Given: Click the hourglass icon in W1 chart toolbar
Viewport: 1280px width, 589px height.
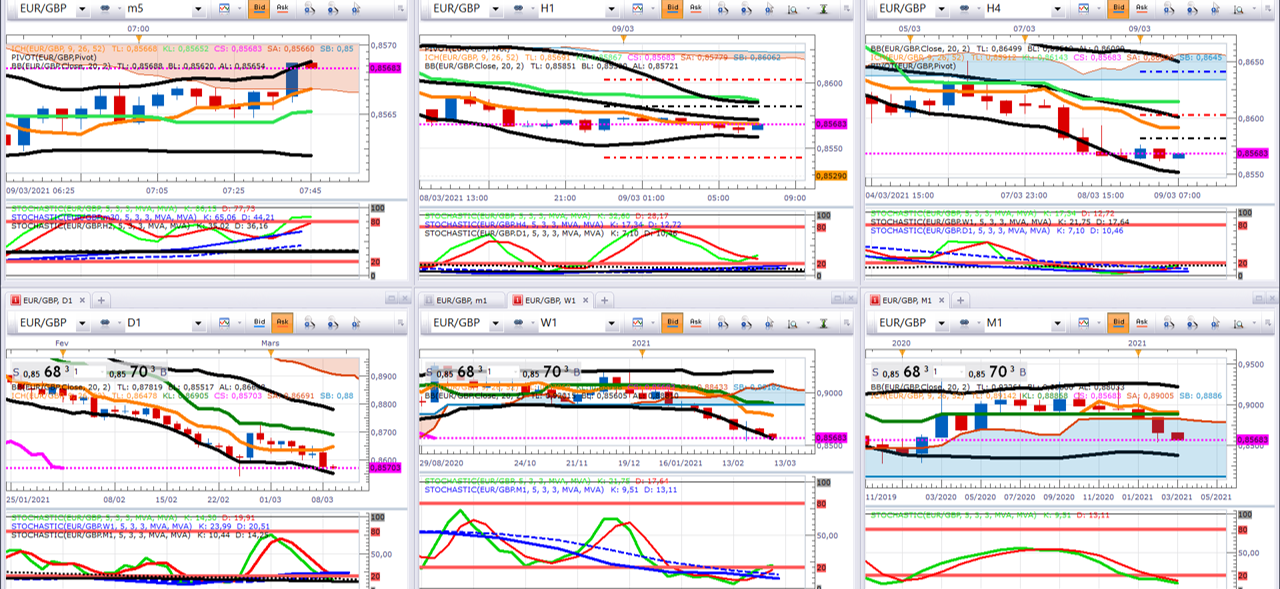Looking at the screenshot, I should coord(823,322).
